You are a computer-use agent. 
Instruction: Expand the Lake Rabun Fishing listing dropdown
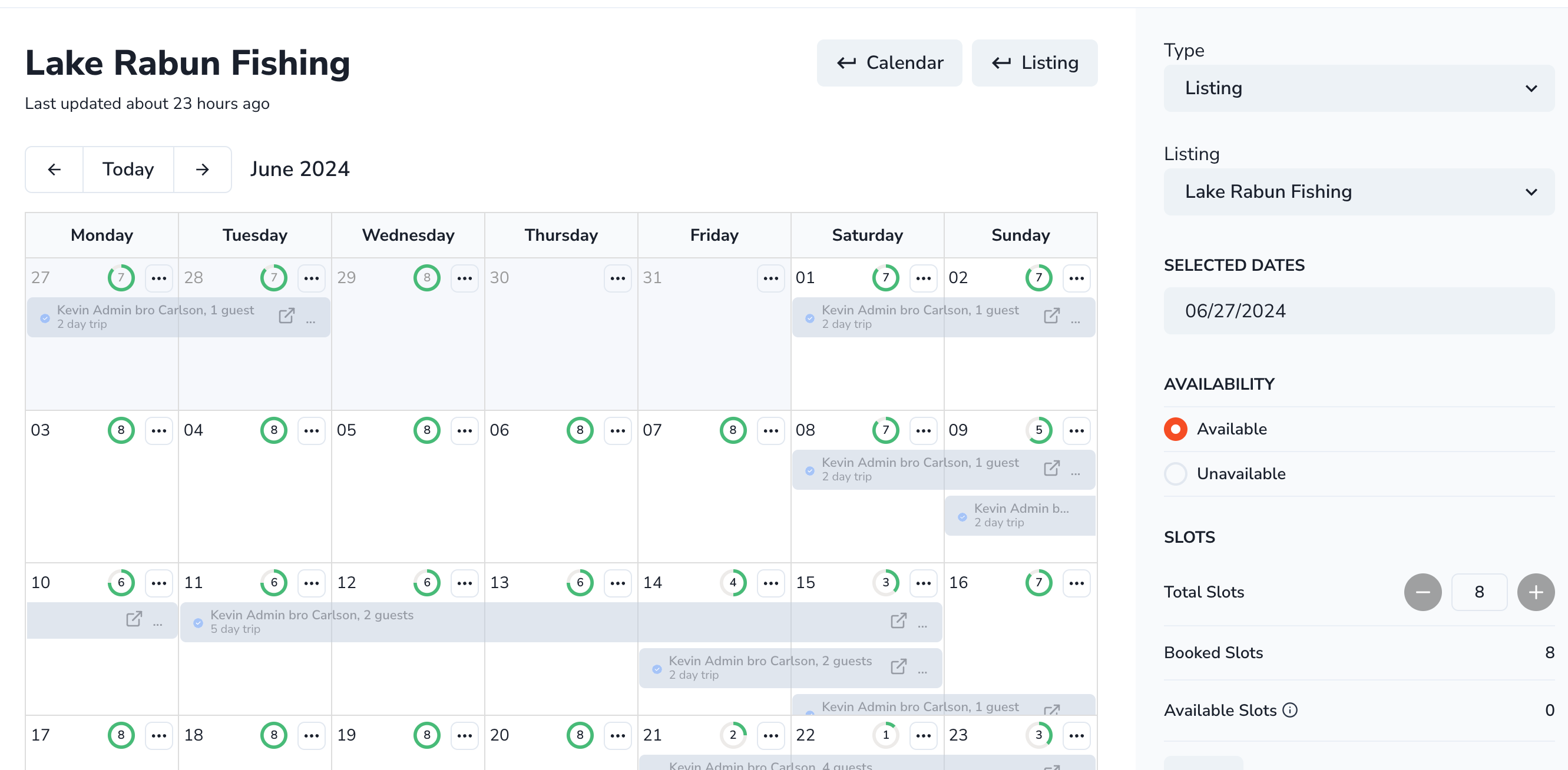[x=1359, y=191]
